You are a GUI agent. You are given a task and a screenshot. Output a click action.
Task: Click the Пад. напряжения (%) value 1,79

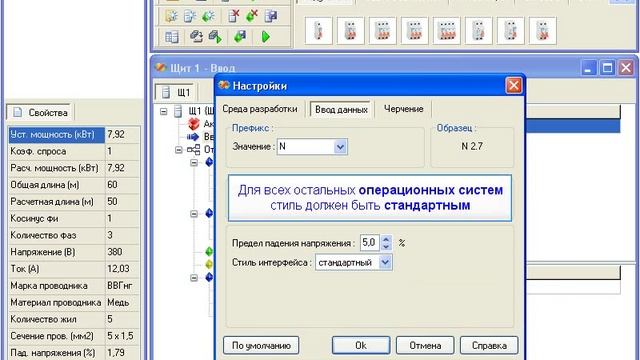click(x=116, y=352)
